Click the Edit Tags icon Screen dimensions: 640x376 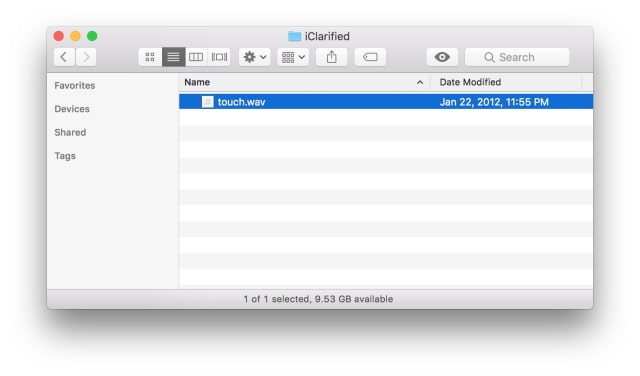coord(370,57)
